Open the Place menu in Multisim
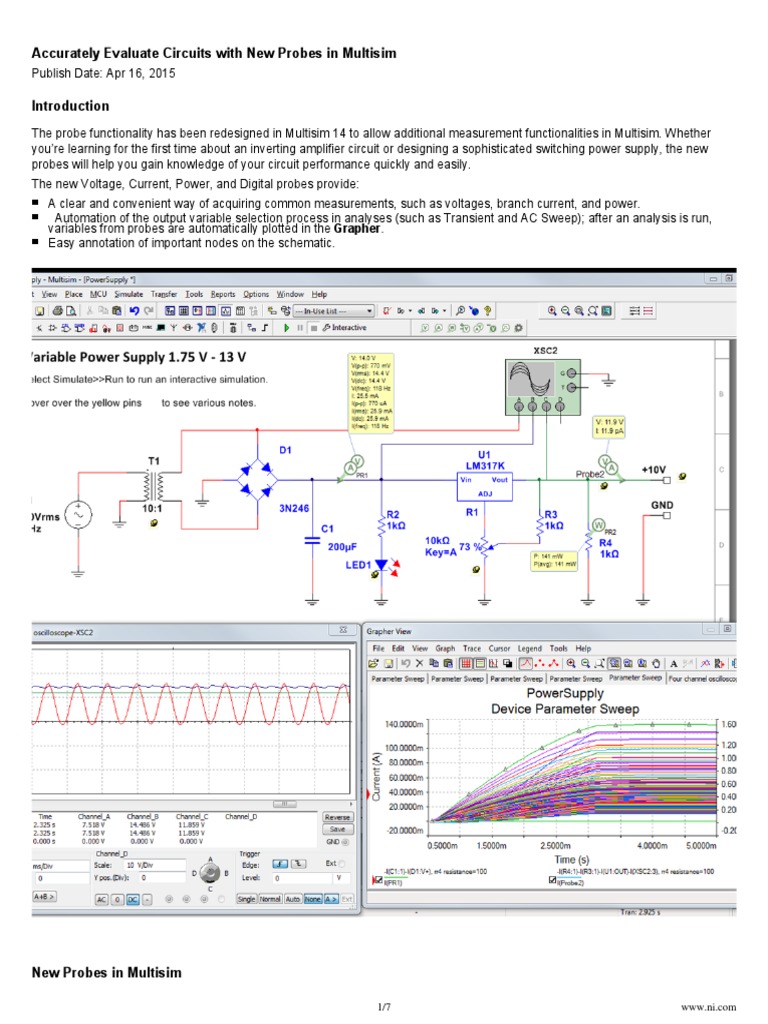The image size is (768, 1024). tap(74, 295)
